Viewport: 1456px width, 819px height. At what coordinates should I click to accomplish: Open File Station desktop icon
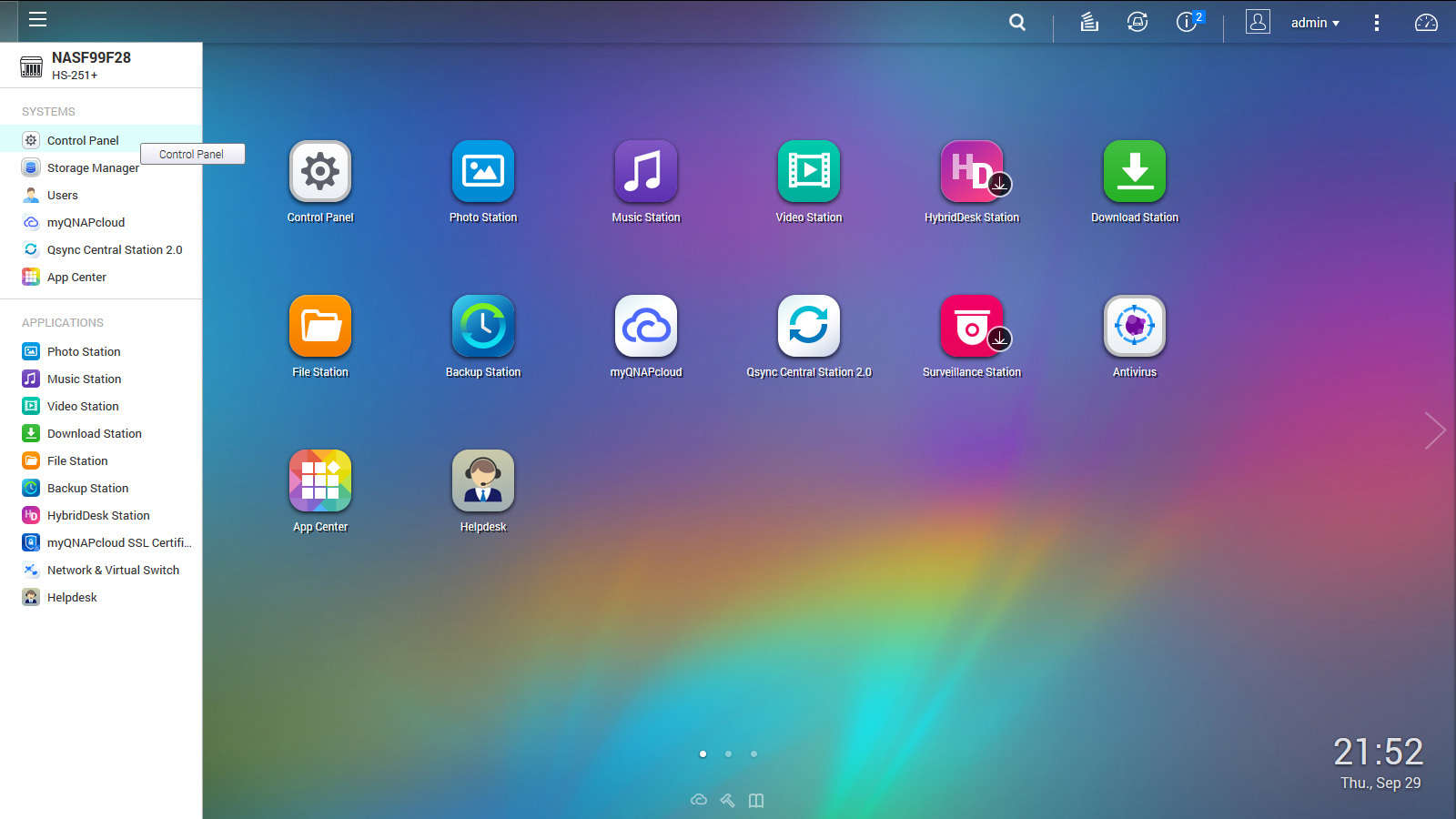[320, 326]
